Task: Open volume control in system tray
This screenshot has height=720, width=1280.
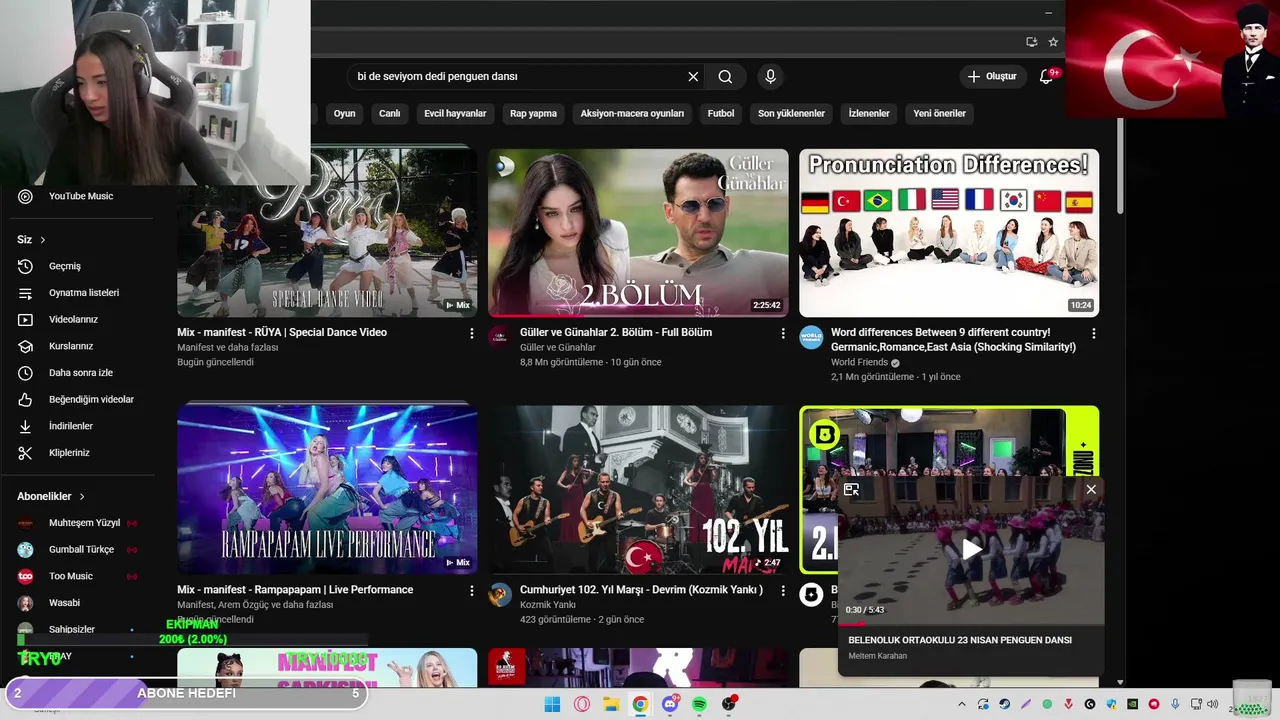Action: pyautogui.click(x=1213, y=704)
